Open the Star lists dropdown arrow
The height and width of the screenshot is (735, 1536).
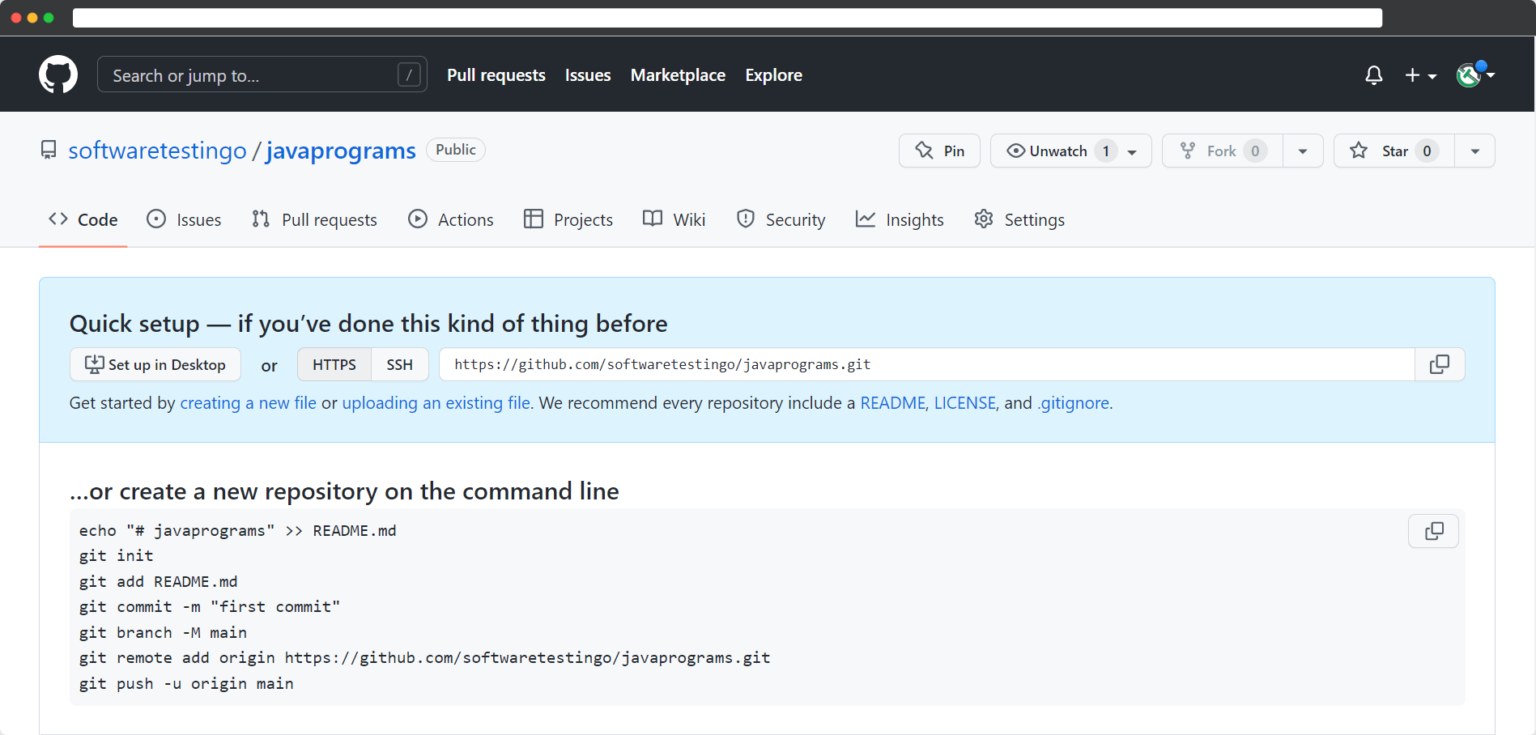(x=1474, y=151)
